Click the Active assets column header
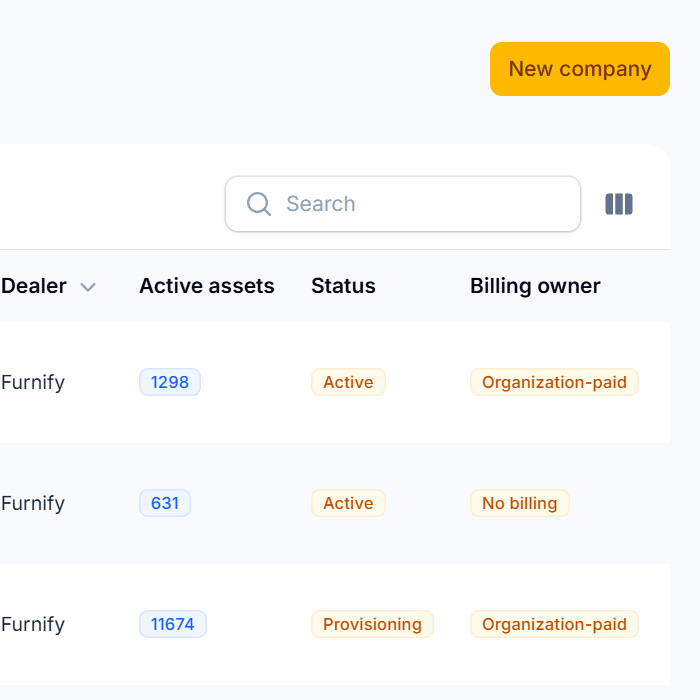 (207, 286)
